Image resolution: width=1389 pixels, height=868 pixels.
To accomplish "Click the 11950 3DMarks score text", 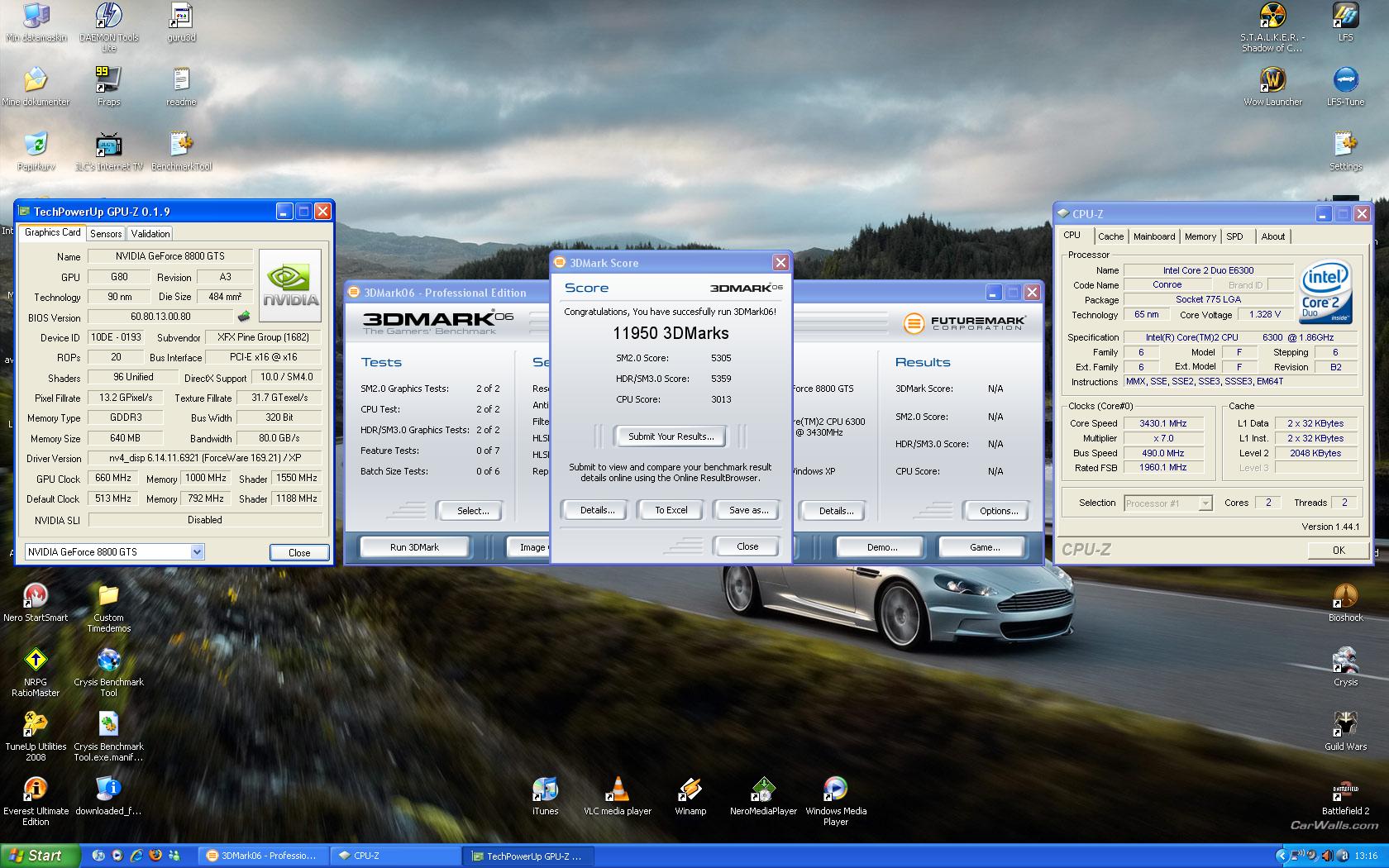I will [x=671, y=333].
